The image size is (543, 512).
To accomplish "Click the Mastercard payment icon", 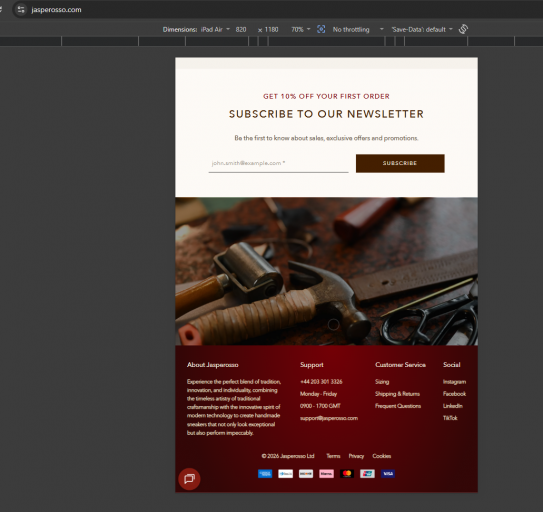I will point(347,474).
